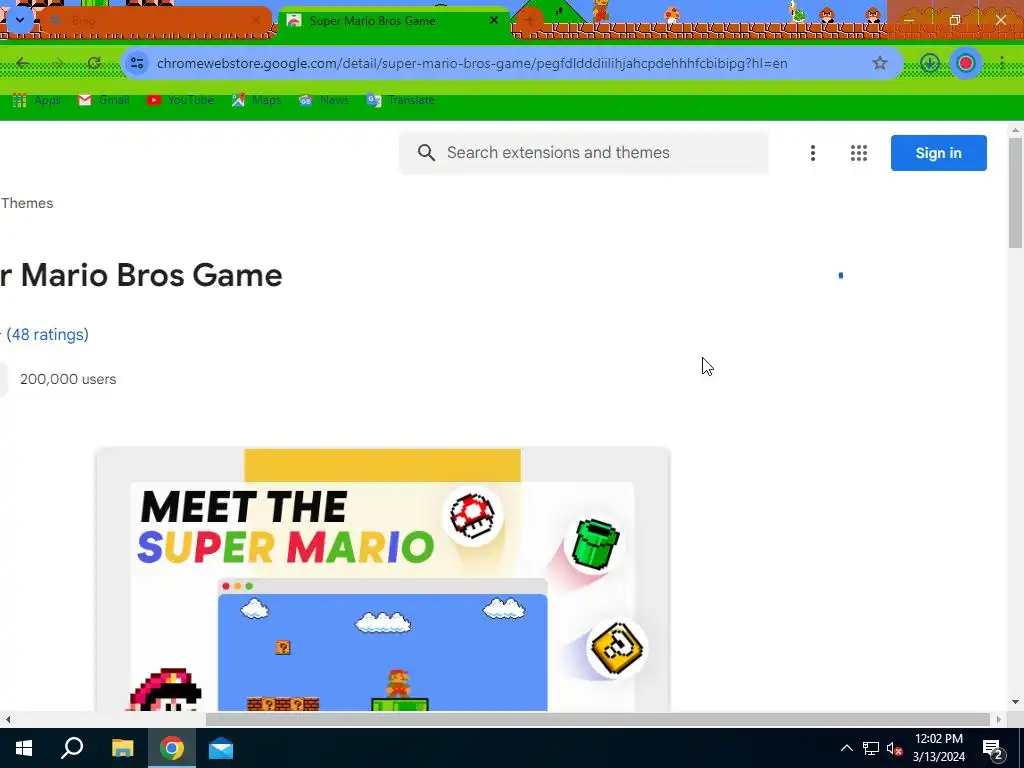
Task: Focus the Search extensions and themes field
Action: tap(584, 153)
